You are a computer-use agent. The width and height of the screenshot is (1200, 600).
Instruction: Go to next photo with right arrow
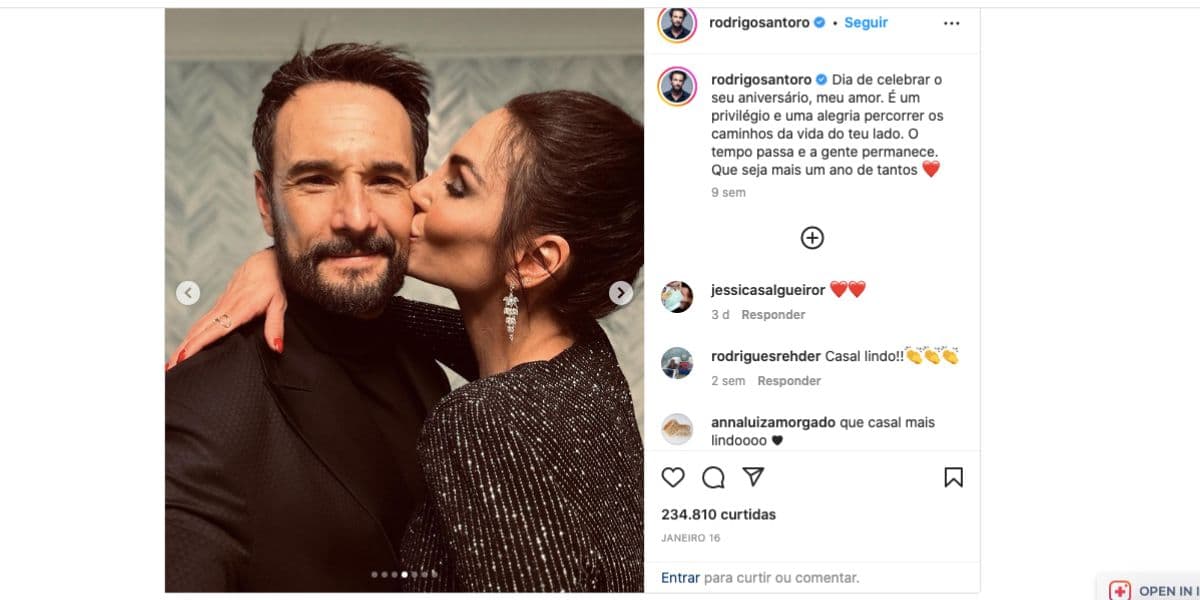click(621, 292)
